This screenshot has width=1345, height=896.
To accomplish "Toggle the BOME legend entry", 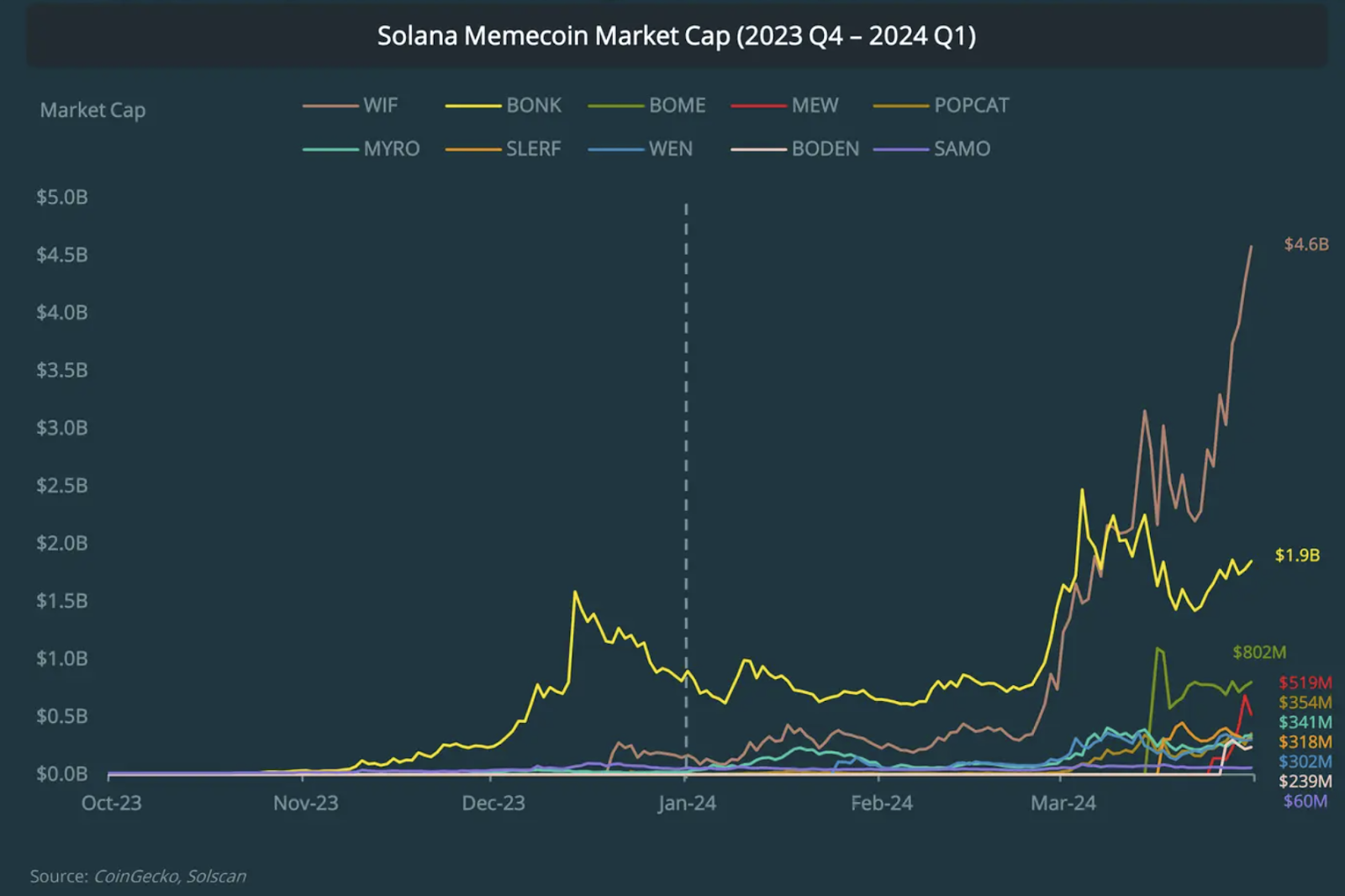I will point(646,106).
